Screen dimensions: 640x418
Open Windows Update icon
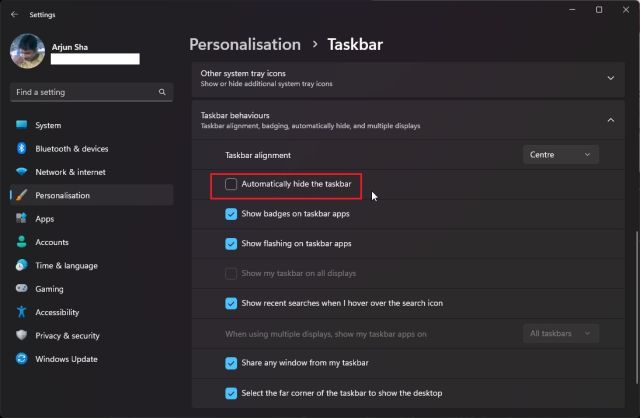[x=21, y=358]
